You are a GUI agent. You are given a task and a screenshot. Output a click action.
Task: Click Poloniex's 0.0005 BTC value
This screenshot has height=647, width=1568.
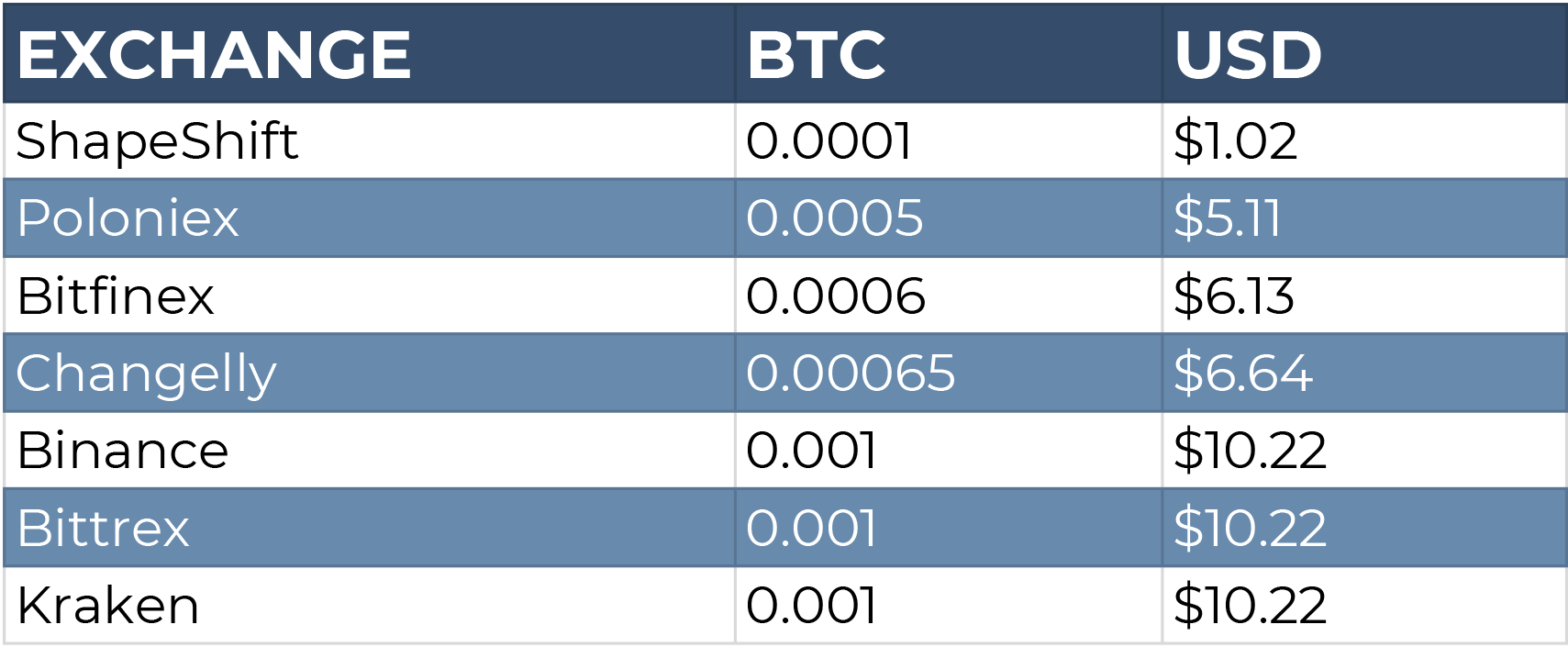[834, 218]
